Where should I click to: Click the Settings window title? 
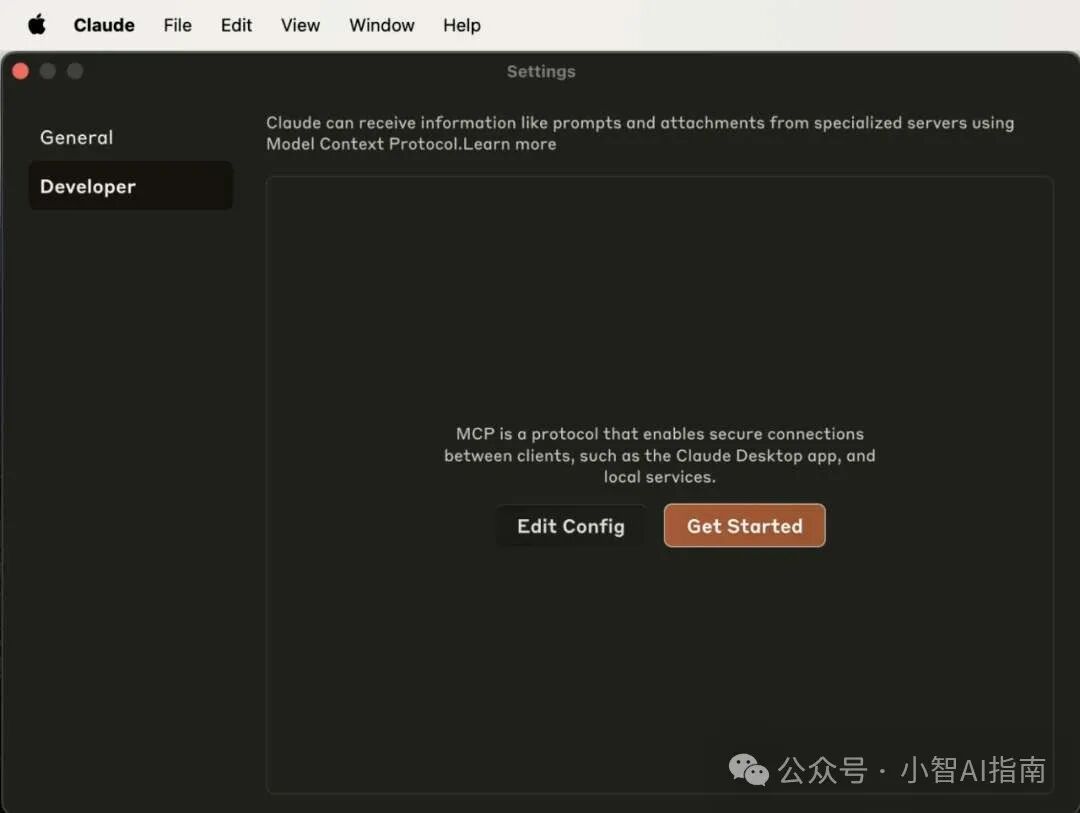(541, 72)
